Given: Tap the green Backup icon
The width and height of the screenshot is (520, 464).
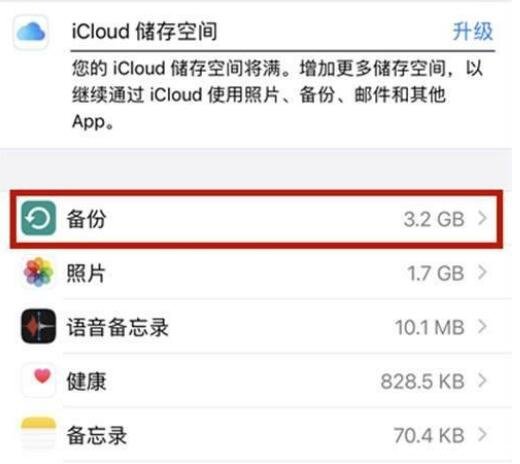Looking at the screenshot, I should click(38, 218).
